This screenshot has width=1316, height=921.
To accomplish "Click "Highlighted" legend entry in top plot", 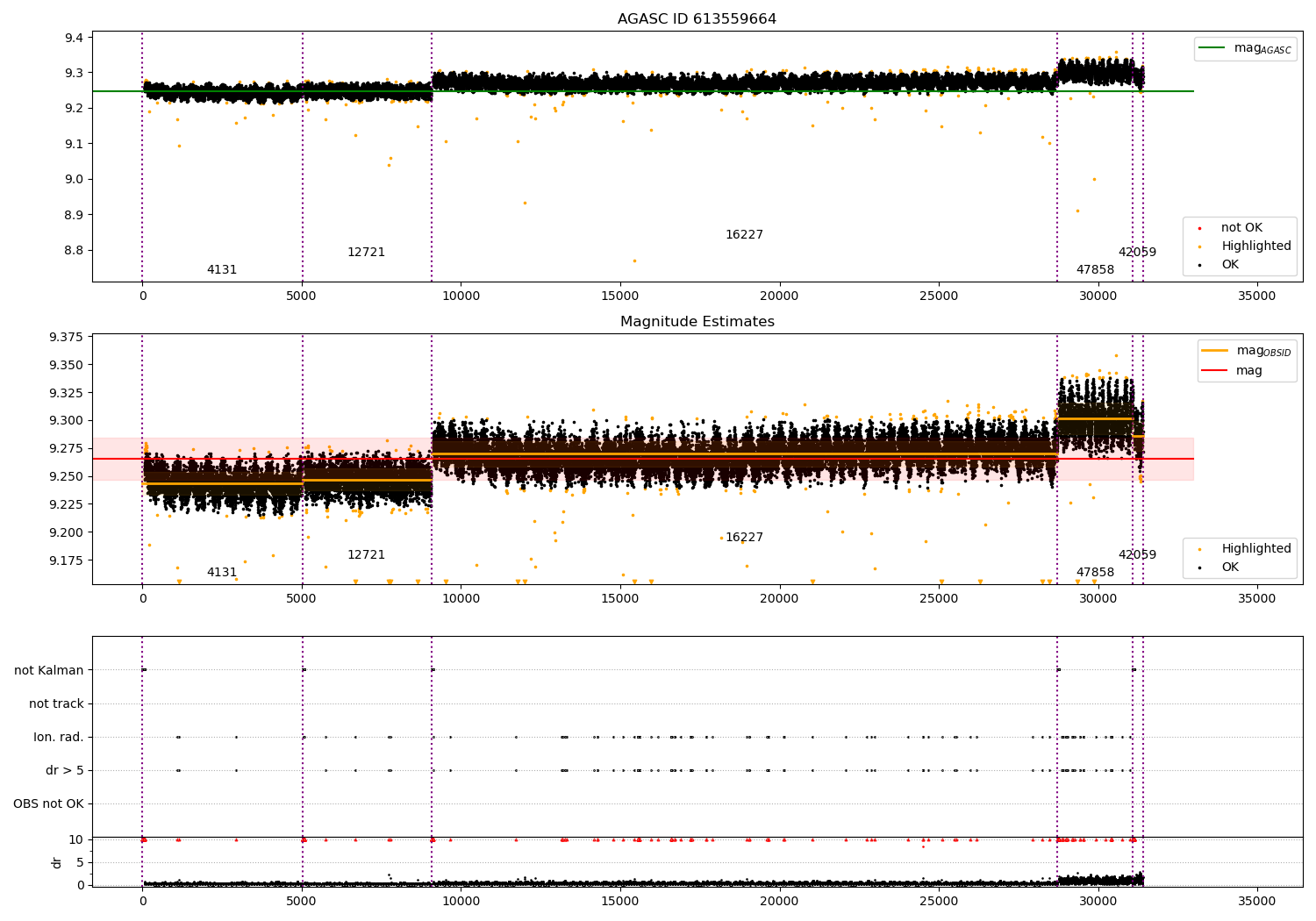I will tap(1246, 246).
